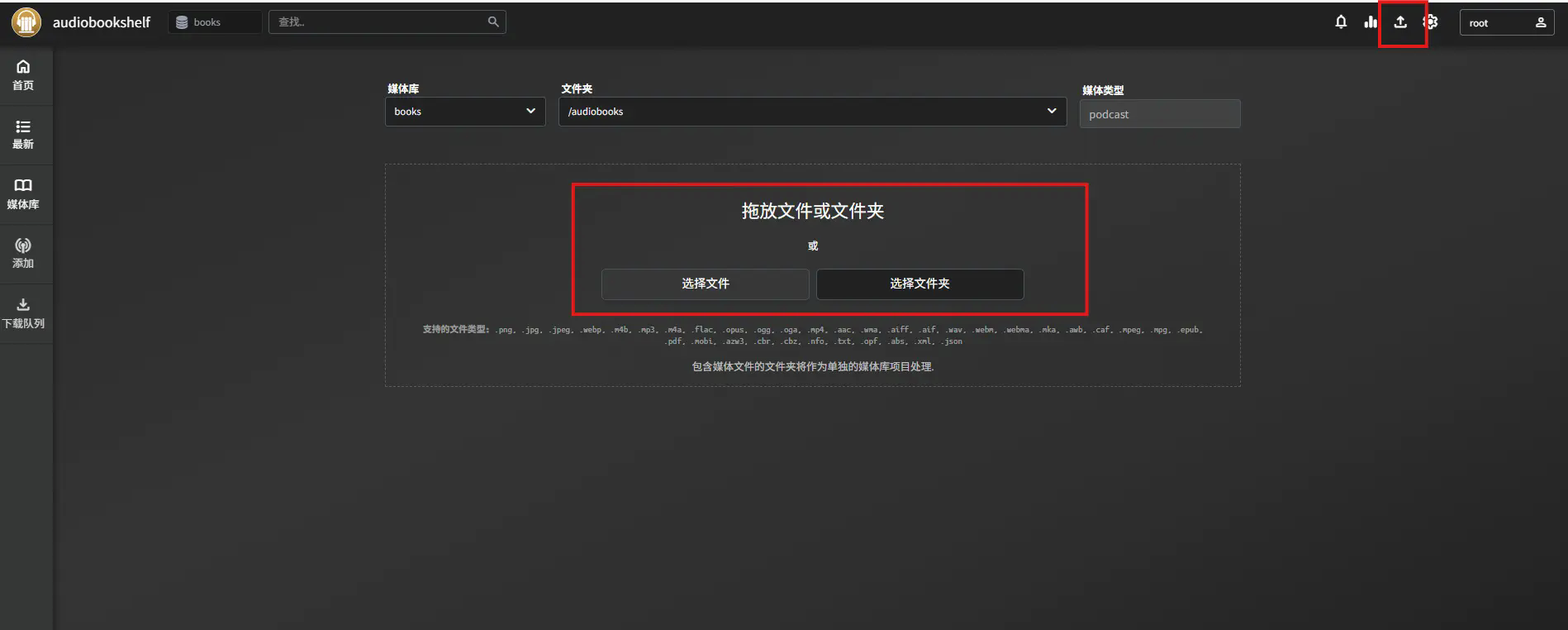Click the upload icon in top bar
The width and height of the screenshot is (1568, 630).
[x=1400, y=22]
